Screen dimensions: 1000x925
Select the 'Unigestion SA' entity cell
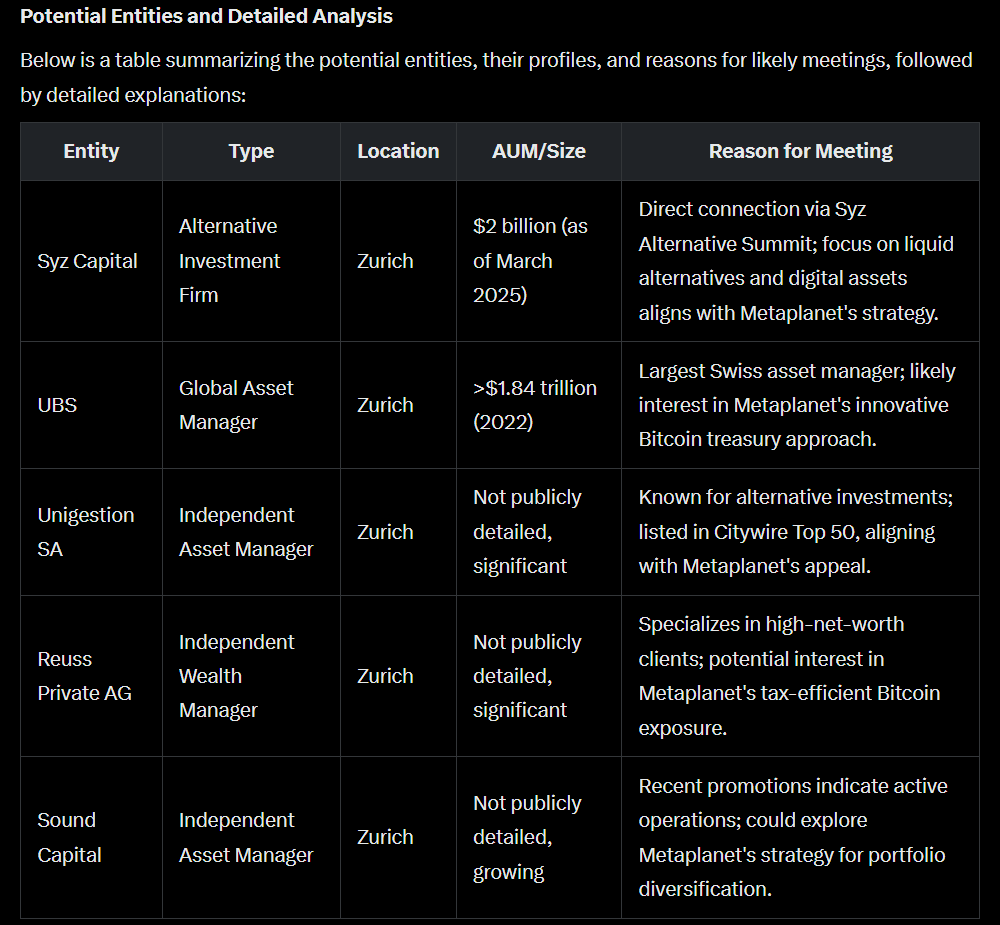click(91, 532)
